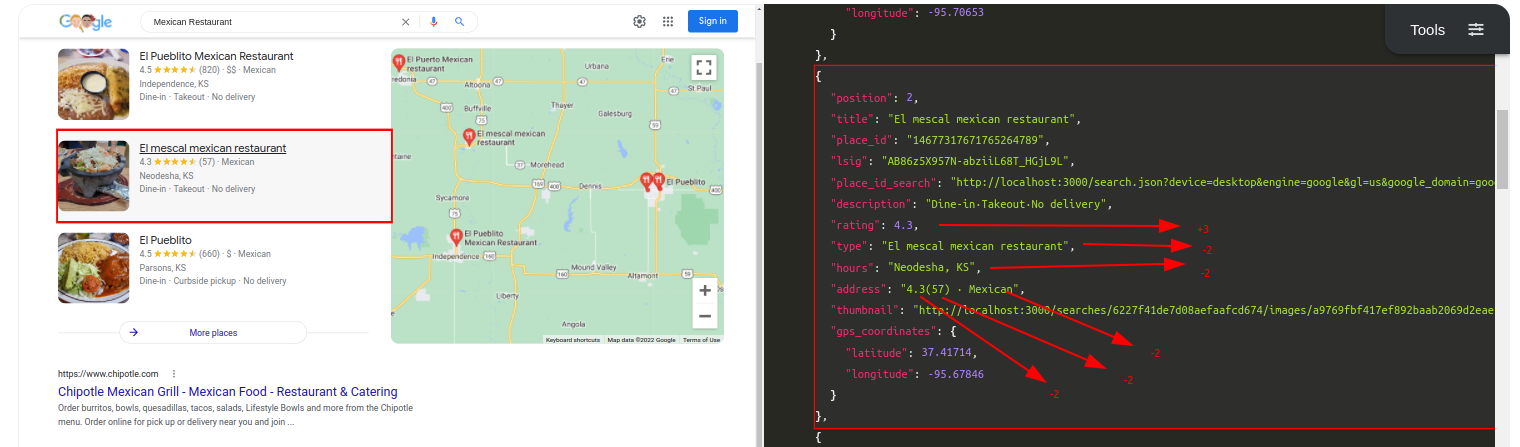Start voice search with microphone icon
This screenshot has width=1520, height=447.
tap(434, 21)
